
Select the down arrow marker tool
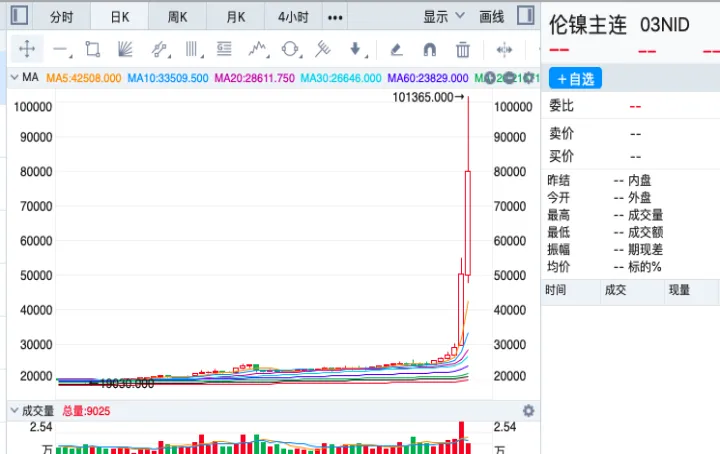coord(355,49)
